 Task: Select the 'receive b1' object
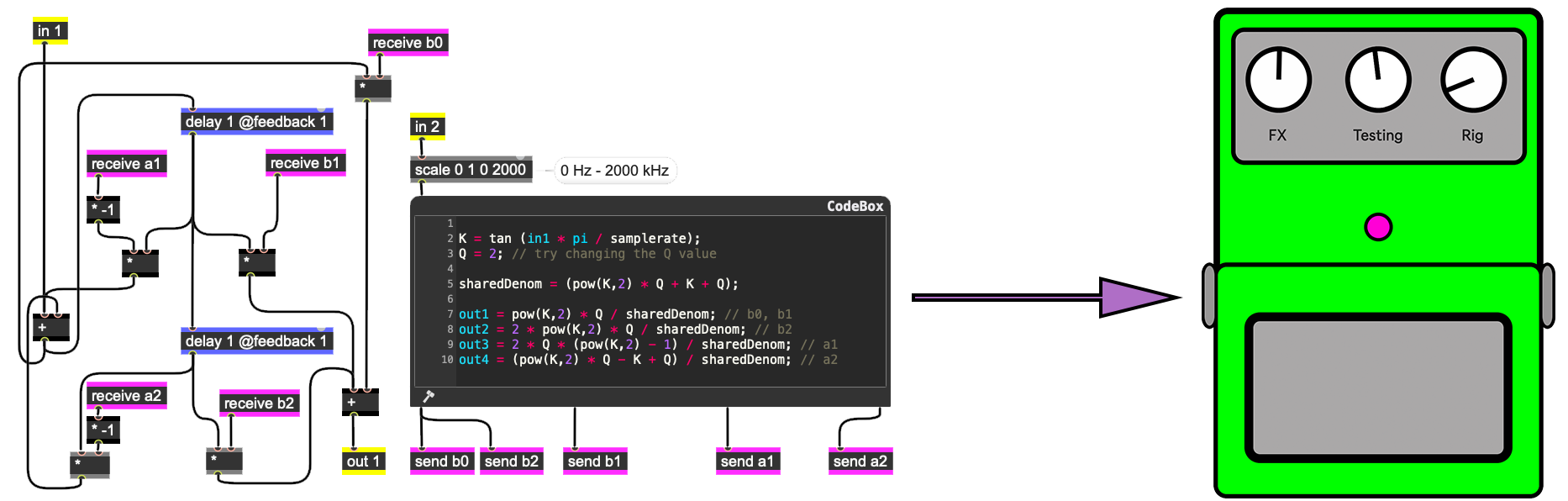[305, 163]
